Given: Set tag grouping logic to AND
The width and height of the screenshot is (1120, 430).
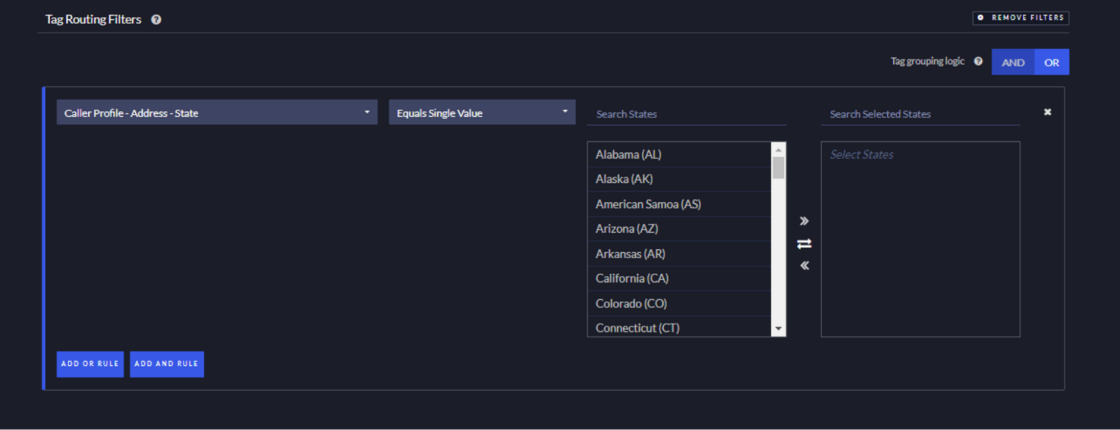Looking at the screenshot, I should click(1013, 62).
